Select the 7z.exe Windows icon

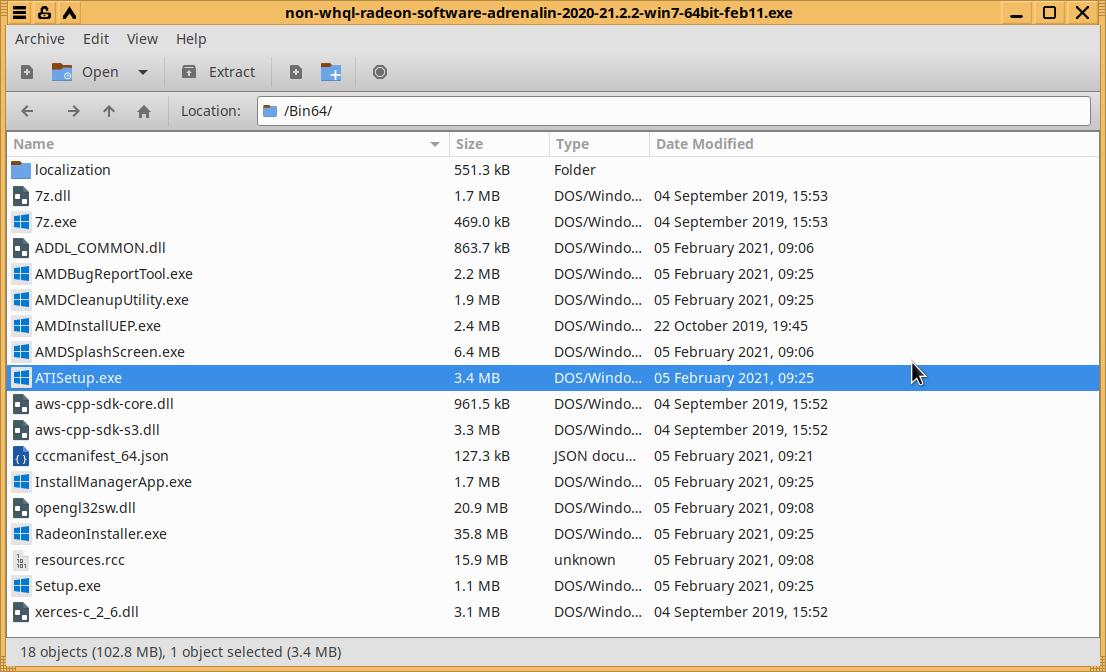[21, 222]
